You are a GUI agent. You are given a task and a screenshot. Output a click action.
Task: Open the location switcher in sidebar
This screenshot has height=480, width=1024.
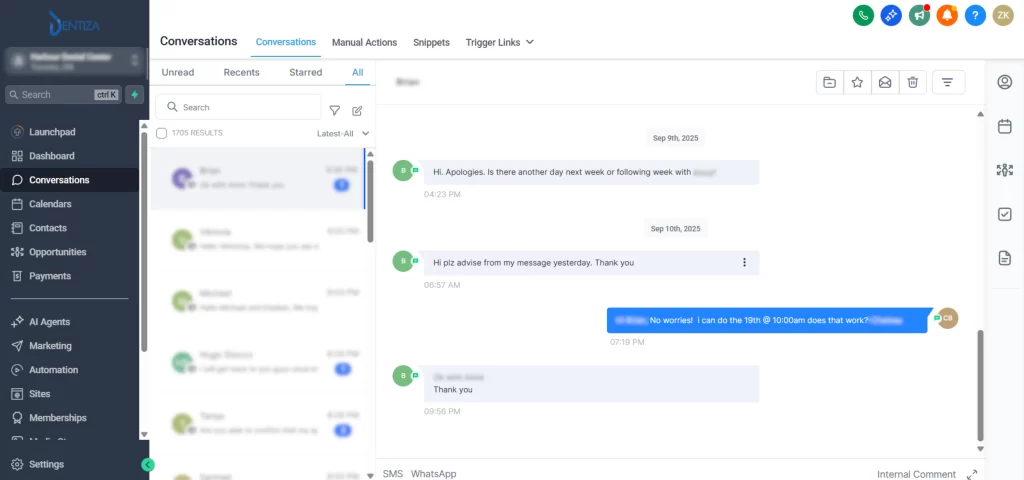coord(74,61)
